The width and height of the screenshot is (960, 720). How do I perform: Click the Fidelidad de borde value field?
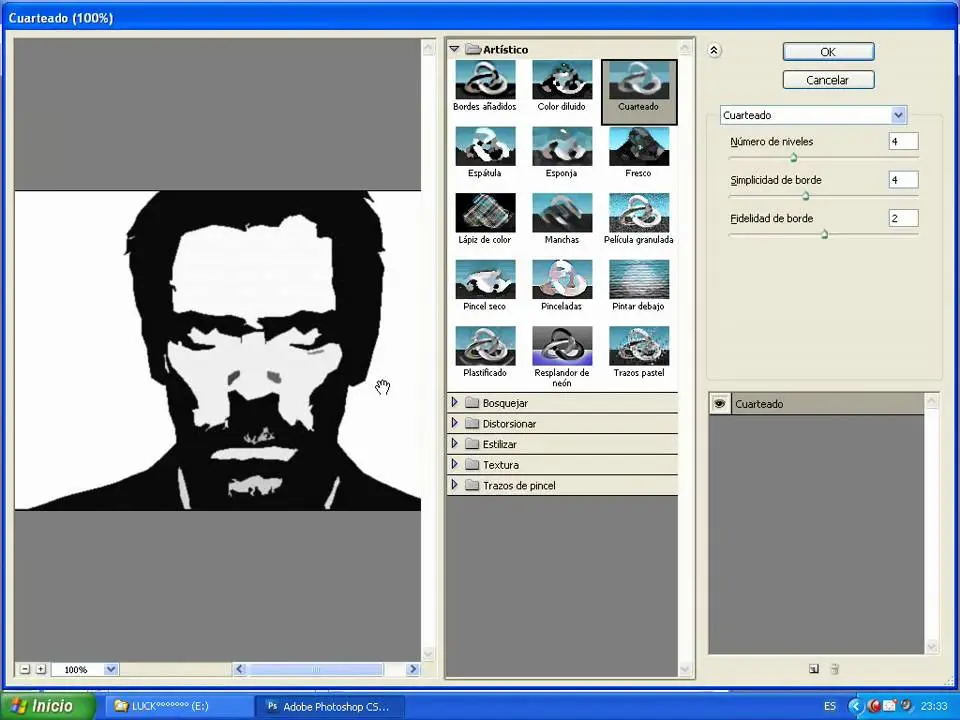tap(903, 218)
